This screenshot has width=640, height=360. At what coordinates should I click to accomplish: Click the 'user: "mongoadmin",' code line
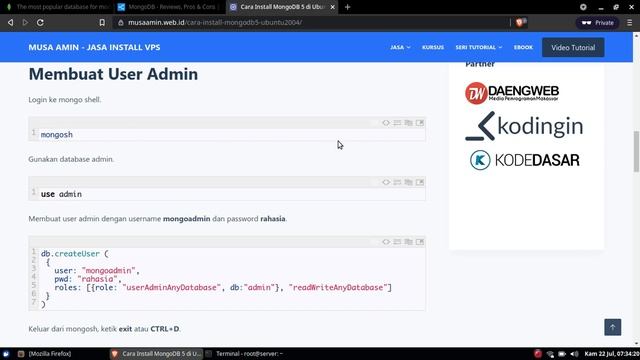click(97, 271)
